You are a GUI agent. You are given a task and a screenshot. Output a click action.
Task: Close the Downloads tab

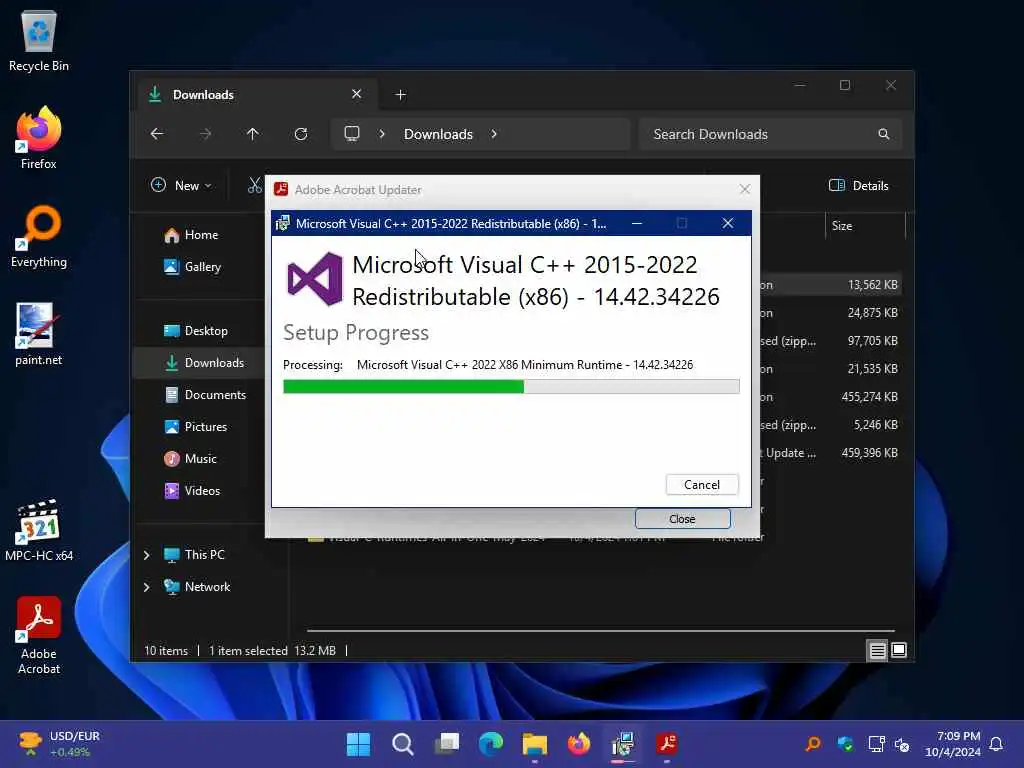(357, 94)
